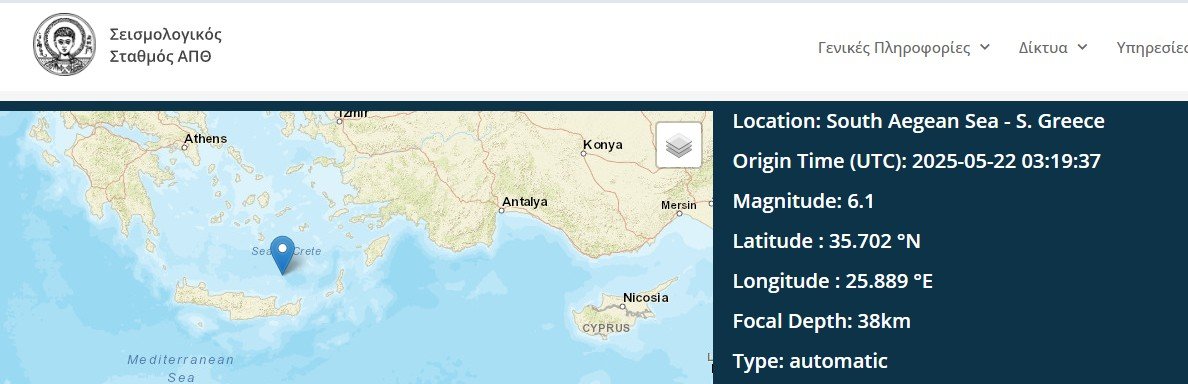Select the Antalya city marker on map
This screenshot has width=1188, height=384.
pos(501,211)
